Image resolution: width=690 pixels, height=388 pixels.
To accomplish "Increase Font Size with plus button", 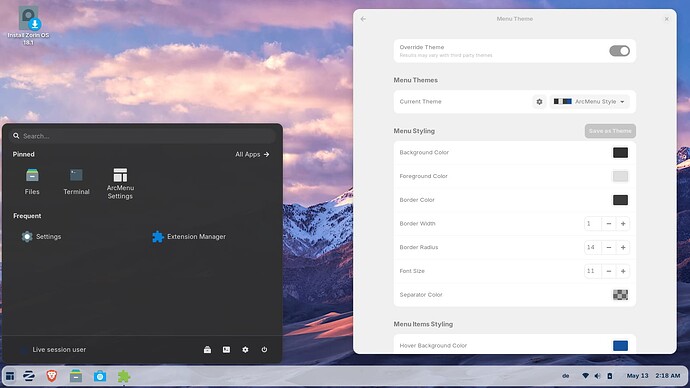I will [623, 271].
